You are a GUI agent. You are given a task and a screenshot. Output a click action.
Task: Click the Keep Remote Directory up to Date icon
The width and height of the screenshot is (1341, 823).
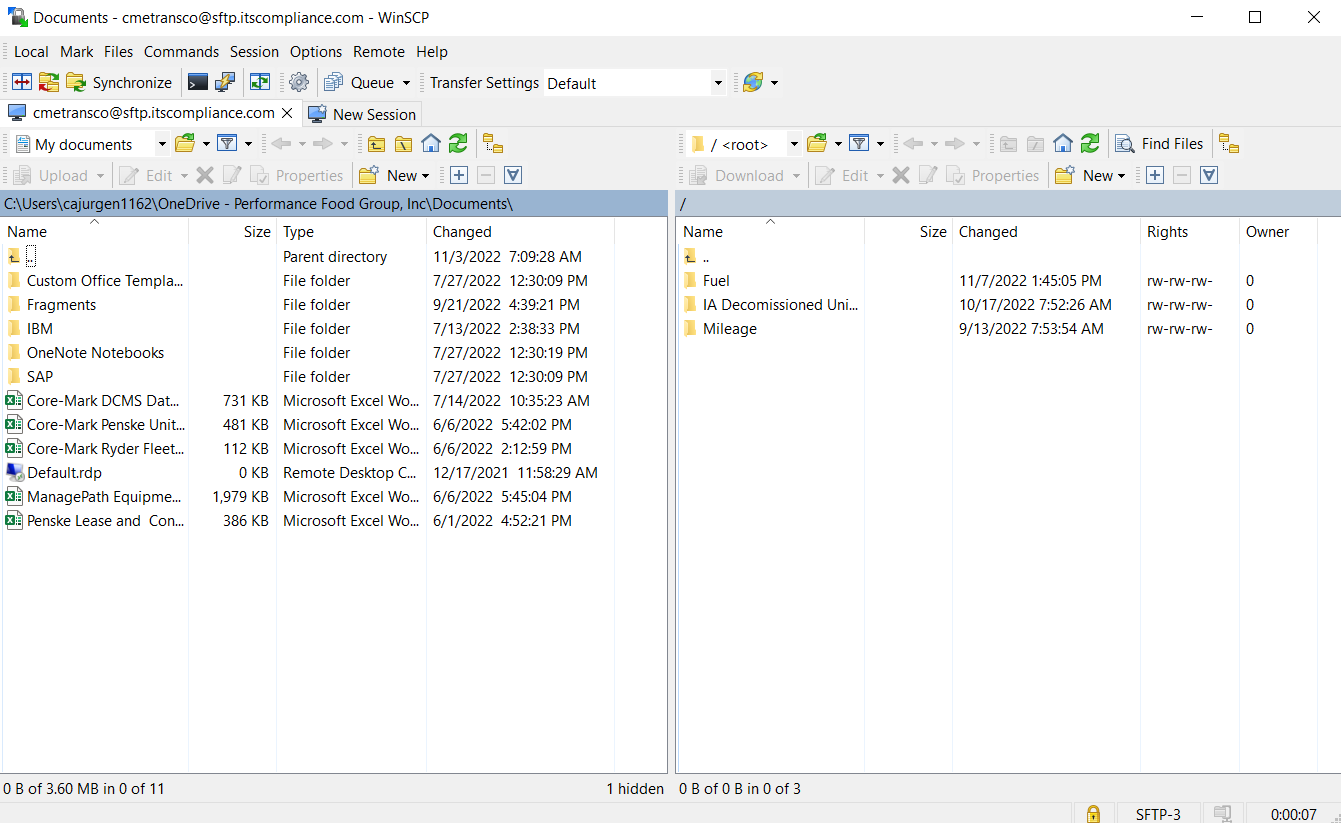(49, 83)
